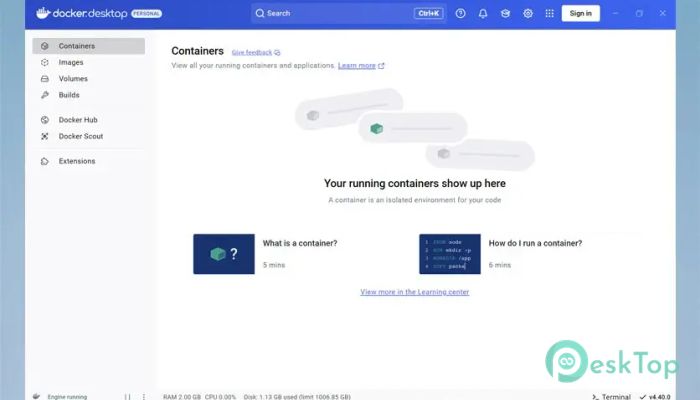
Task: Open How do I run a container thumbnail
Action: coord(450,254)
